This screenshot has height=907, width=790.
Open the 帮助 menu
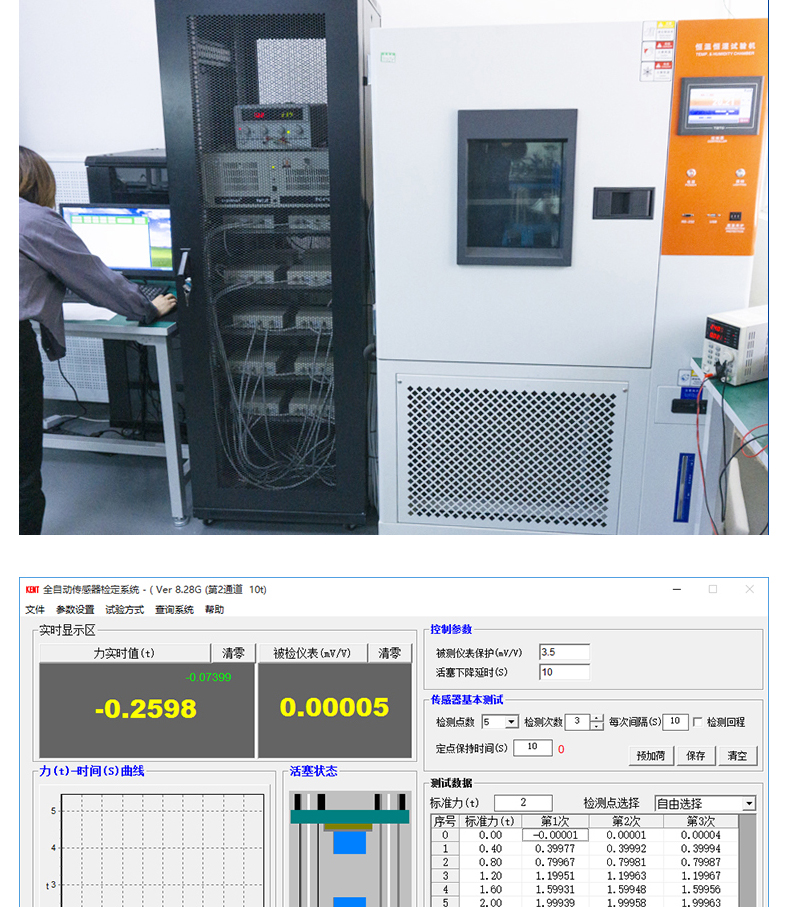coord(215,610)
